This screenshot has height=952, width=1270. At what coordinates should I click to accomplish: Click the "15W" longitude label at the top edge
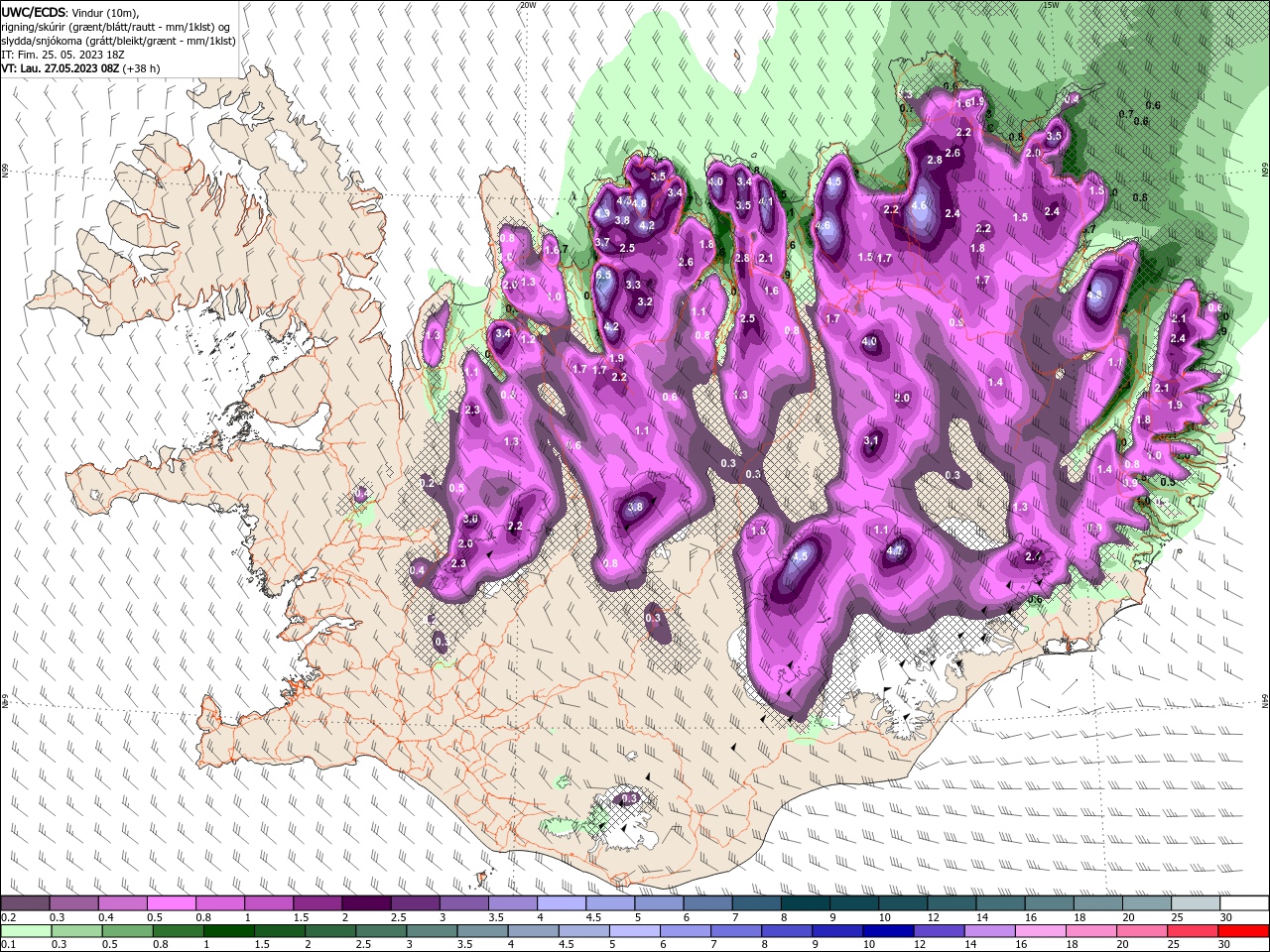[x=1052, y=5]
